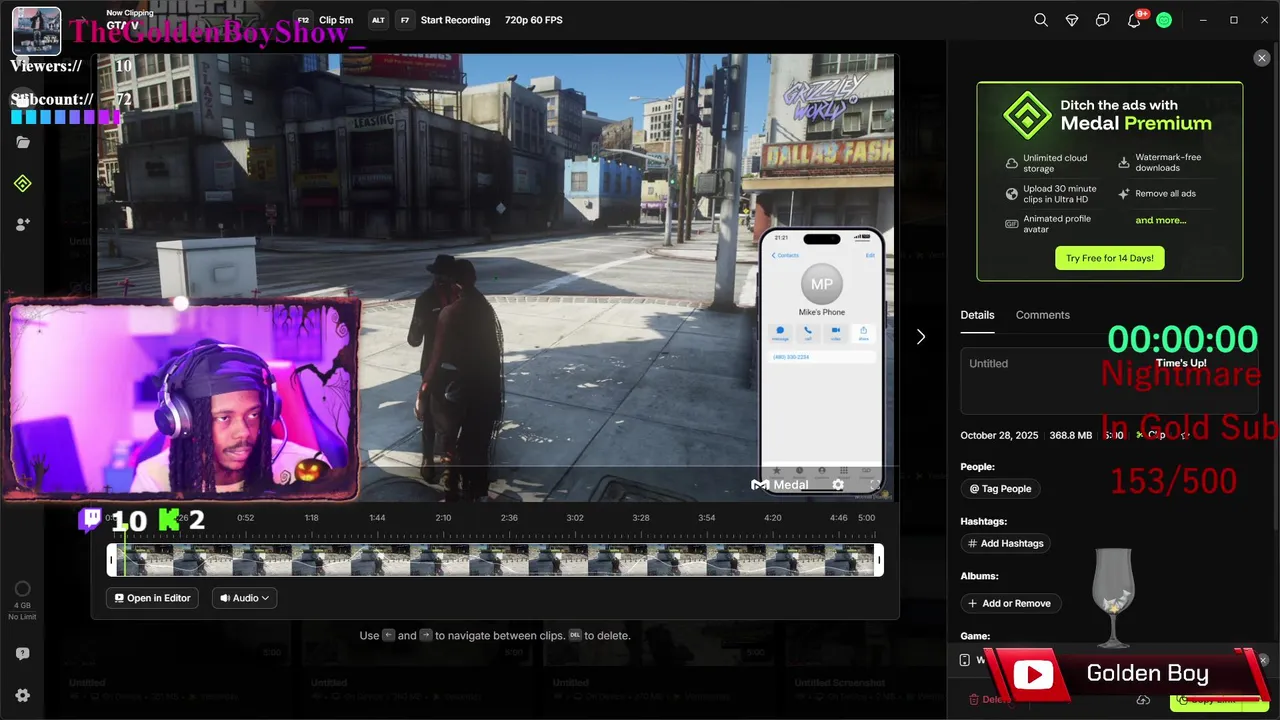
Task: Click the 'and more...' link in ad
Action: pyautogui.click(x=1160, y=220)
